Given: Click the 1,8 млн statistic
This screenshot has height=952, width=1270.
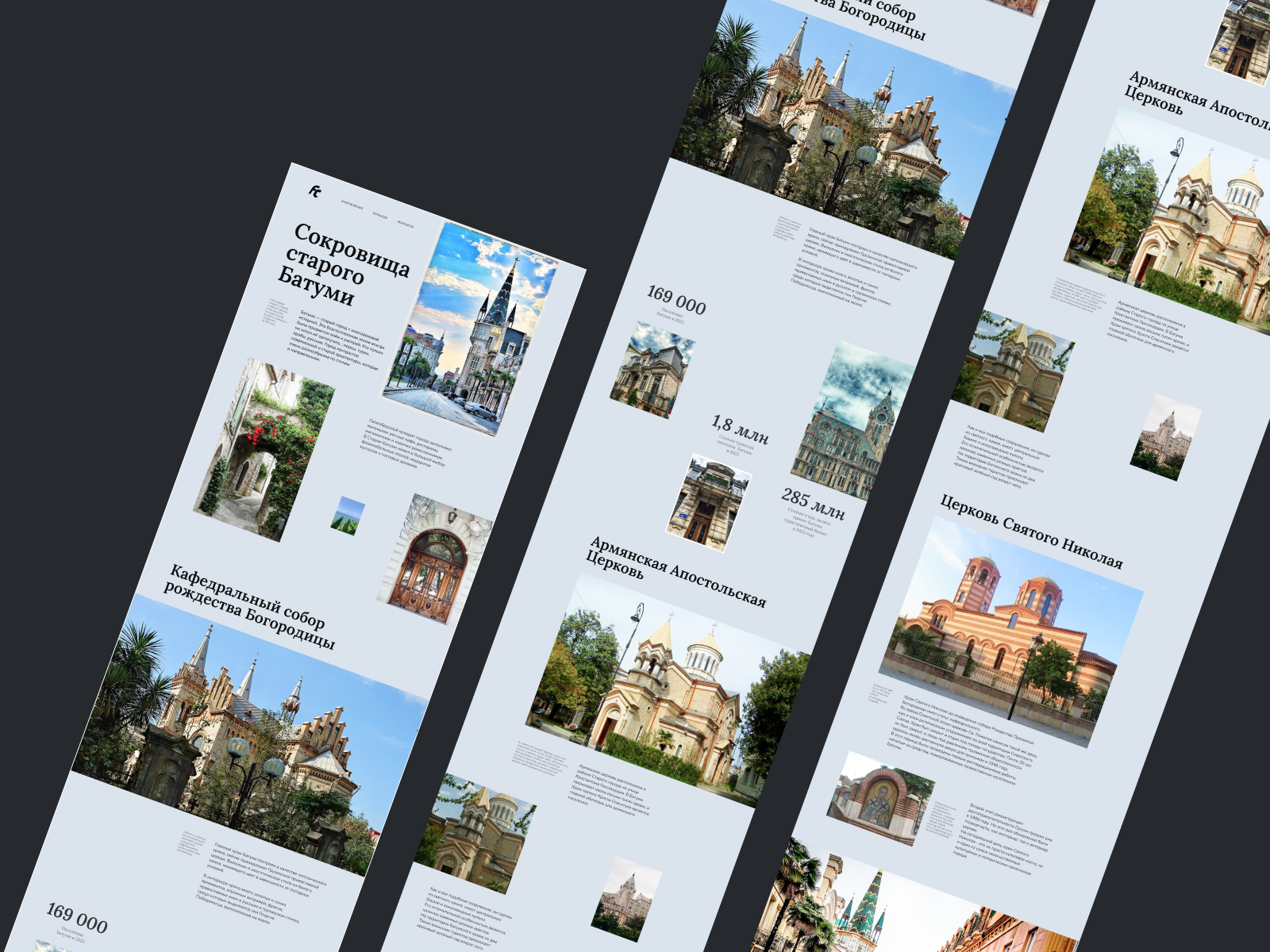Looking at the screenshot, I should (740, 429).
